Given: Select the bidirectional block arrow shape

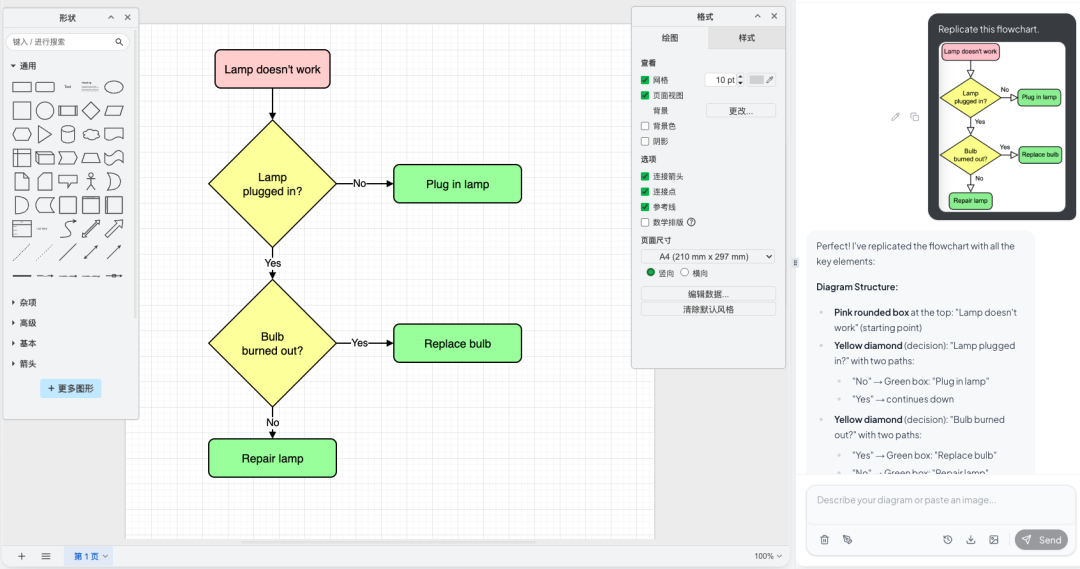Looking at the screenshot, I should tap(91, 228).
